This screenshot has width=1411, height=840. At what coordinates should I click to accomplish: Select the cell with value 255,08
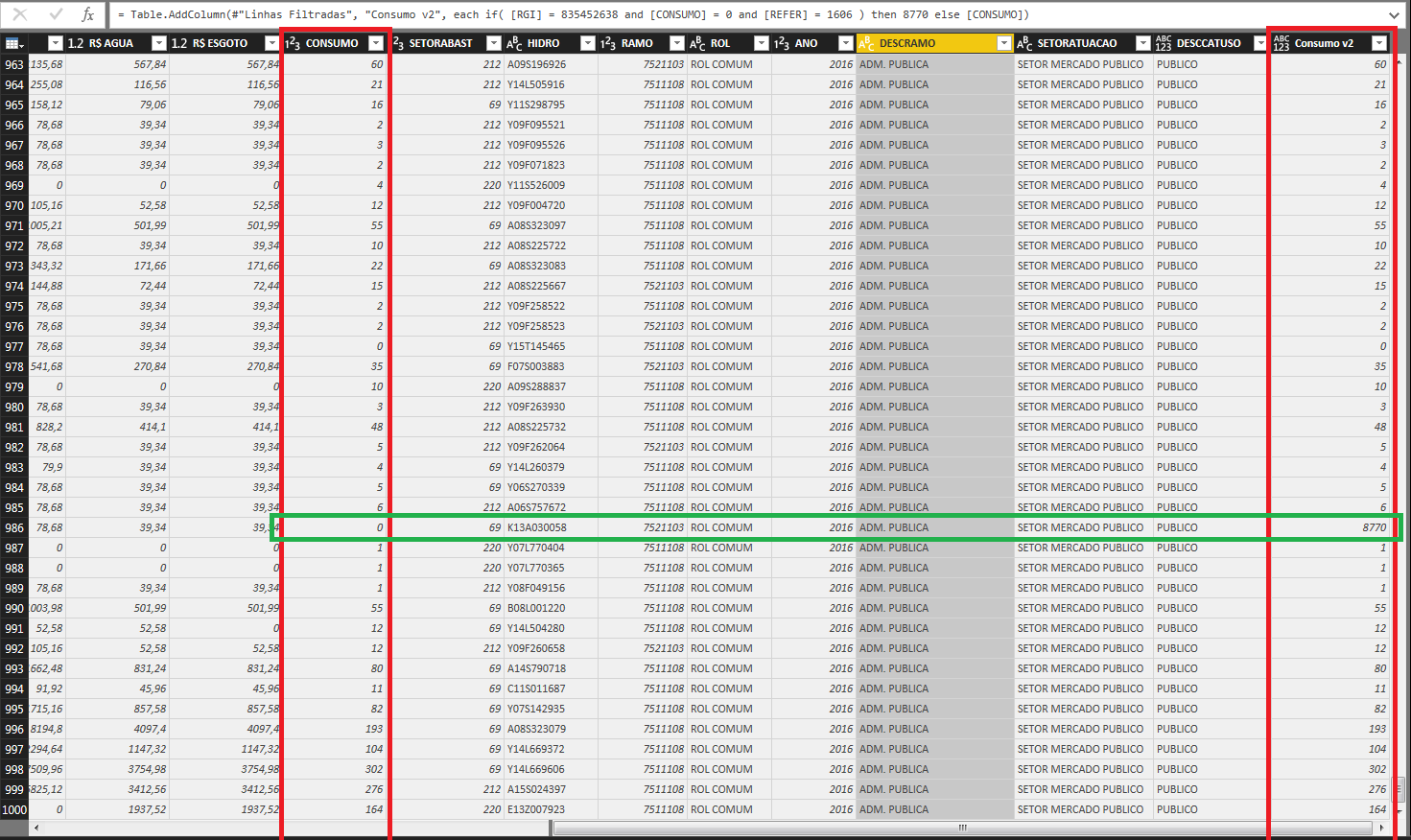47,84
